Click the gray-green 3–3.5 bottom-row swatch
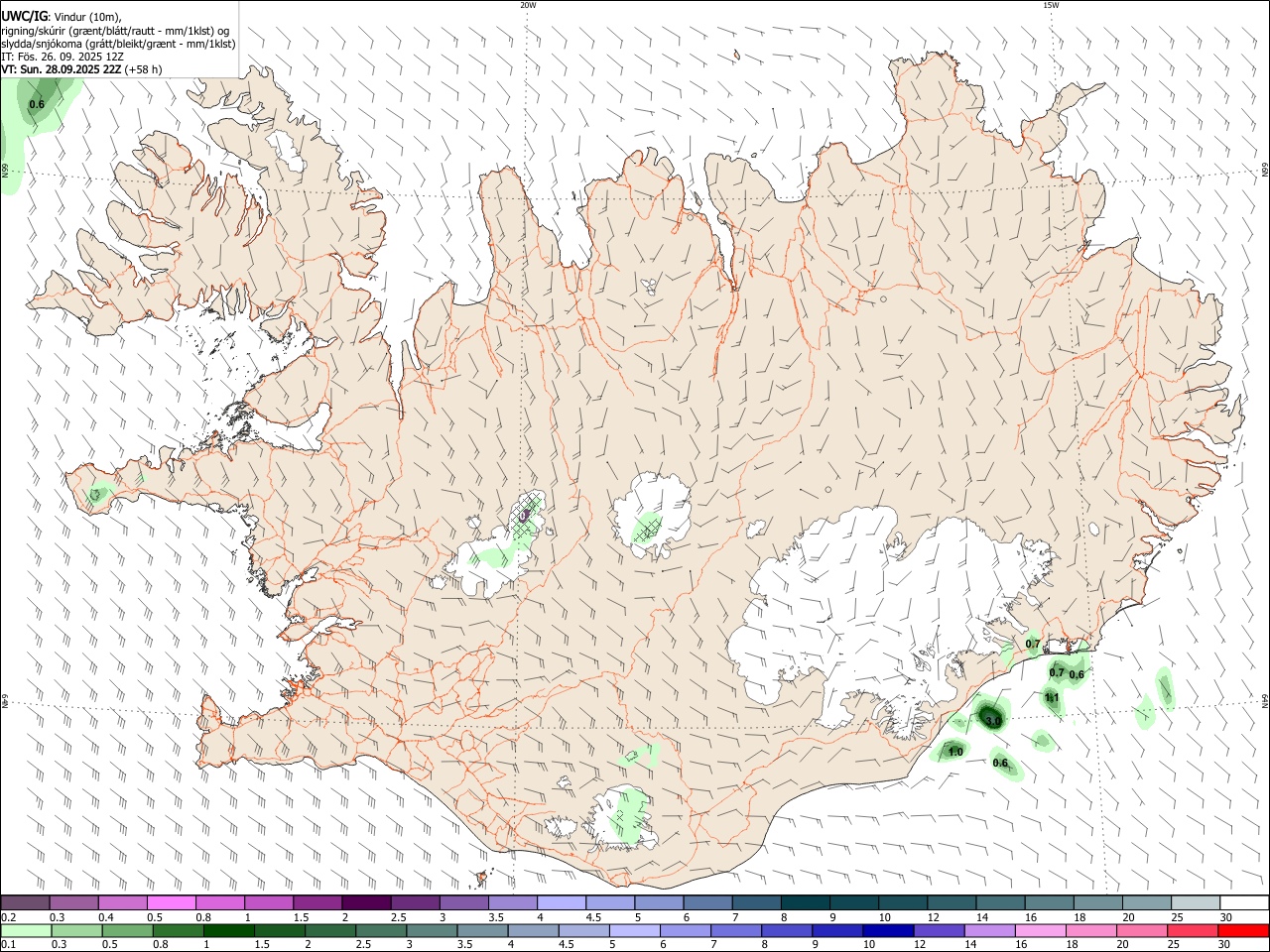Image resolution: width=1270 pixels, height=952 pixels. [x=431, y=930]
